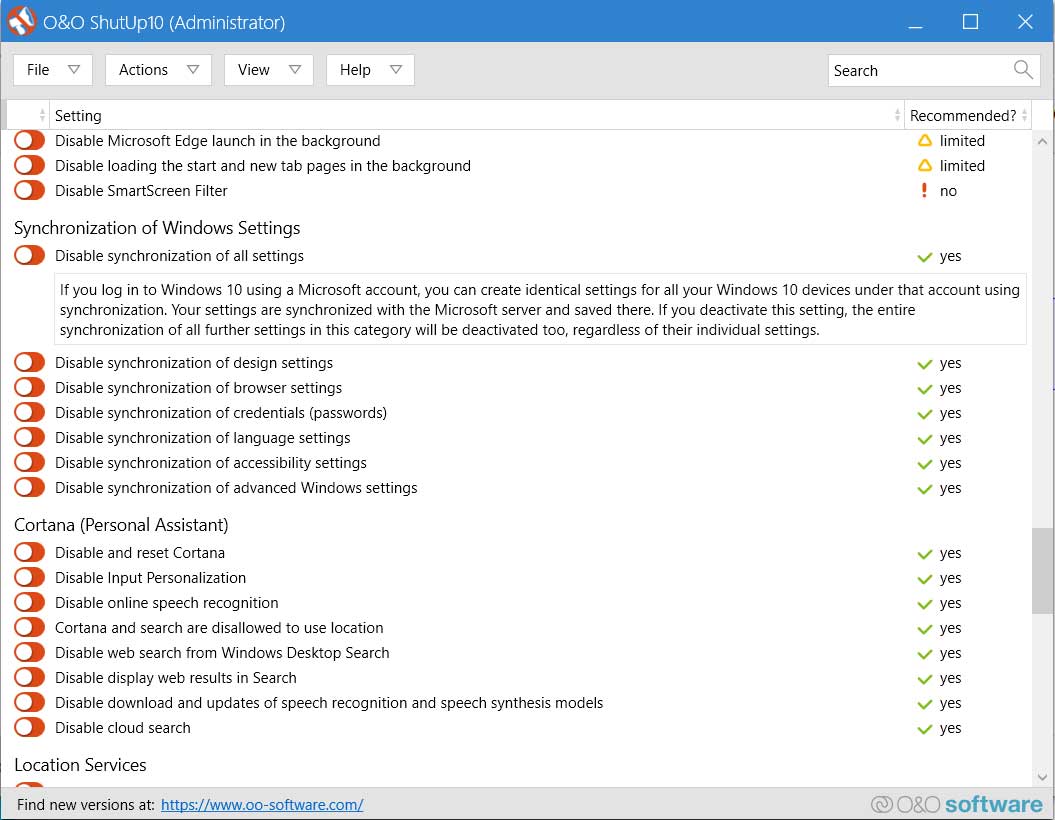This screenshot has height=820, width=1055.
Task: Toggle Disable display web results in Search
Action: click(x=30, y=677)
